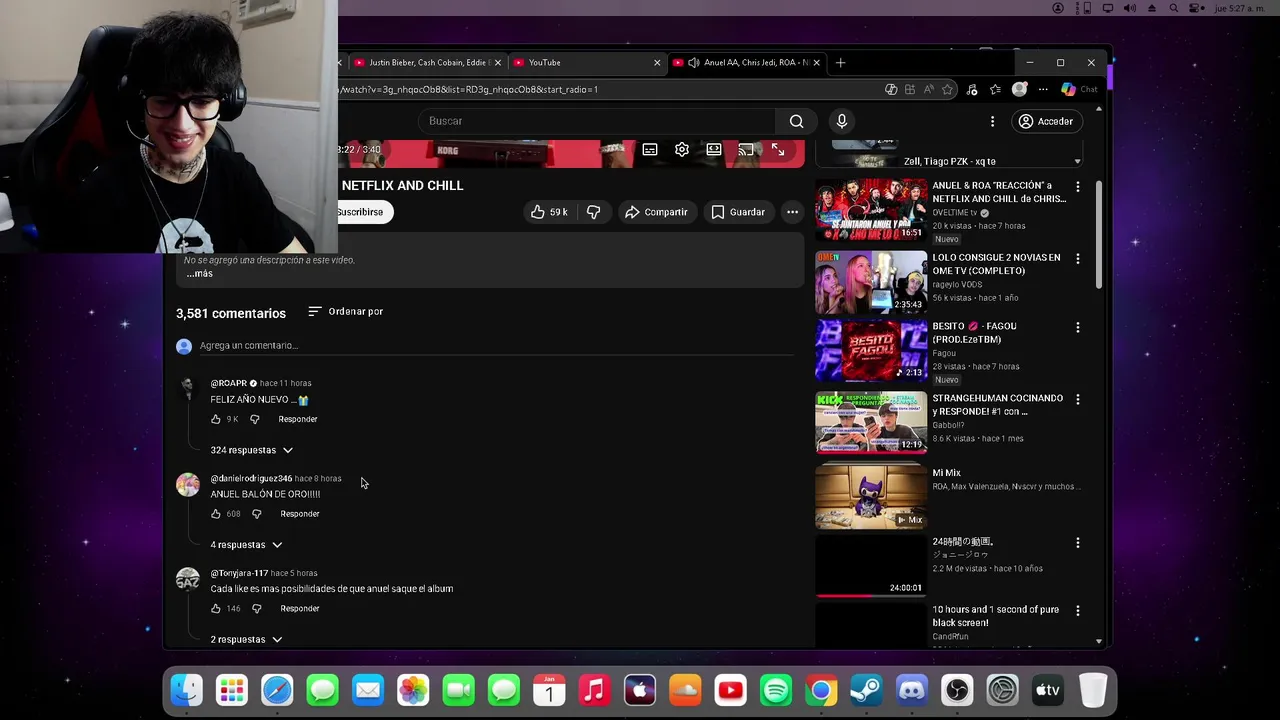Open the Compartir share dialog
Screen dimensions: 1280x720
click(656, 212)
